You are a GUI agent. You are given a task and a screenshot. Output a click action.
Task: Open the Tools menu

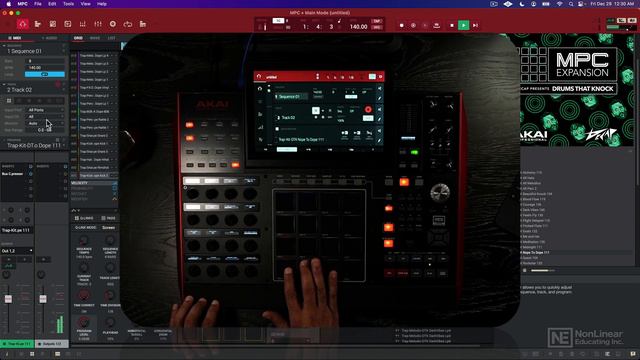pos(68,4)
